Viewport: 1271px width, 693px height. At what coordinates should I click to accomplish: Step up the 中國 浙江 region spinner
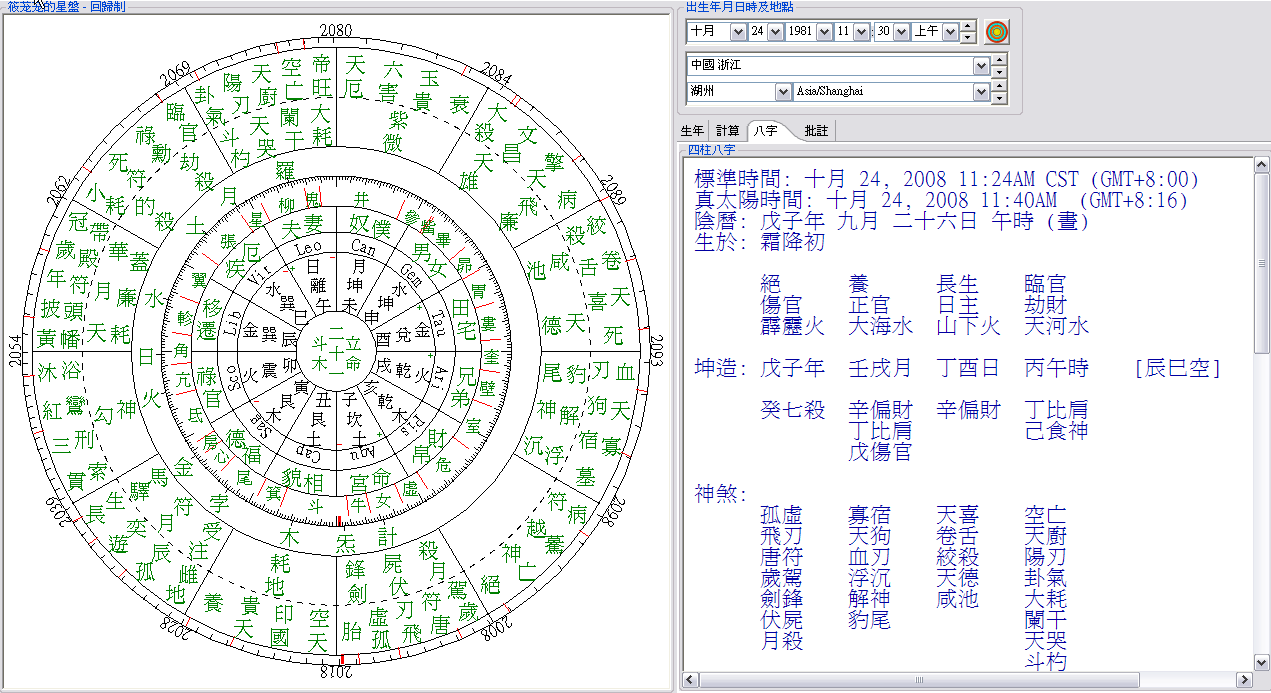point(998,60)
